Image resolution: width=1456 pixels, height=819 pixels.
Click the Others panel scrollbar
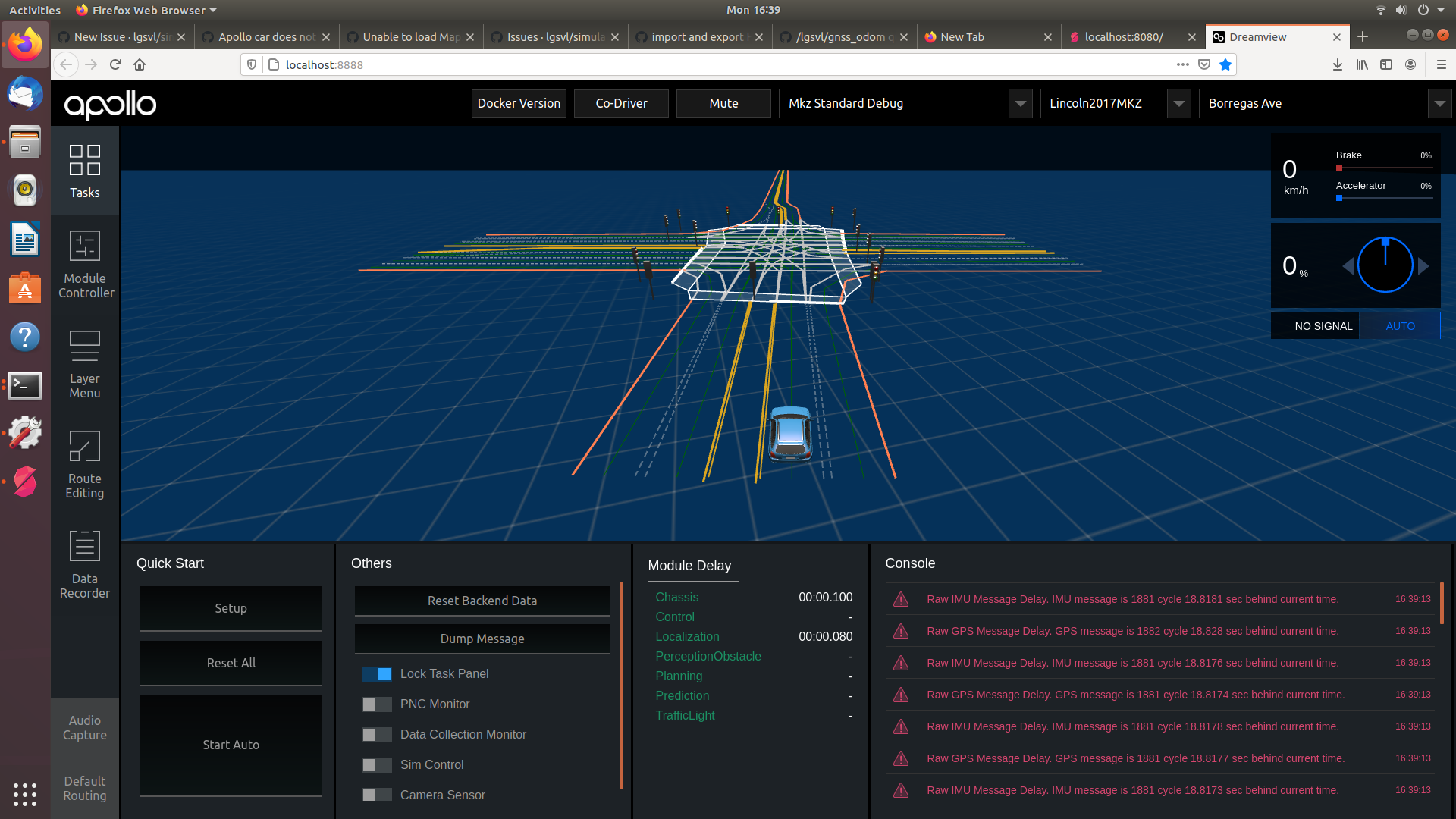(x=621, y=686)
